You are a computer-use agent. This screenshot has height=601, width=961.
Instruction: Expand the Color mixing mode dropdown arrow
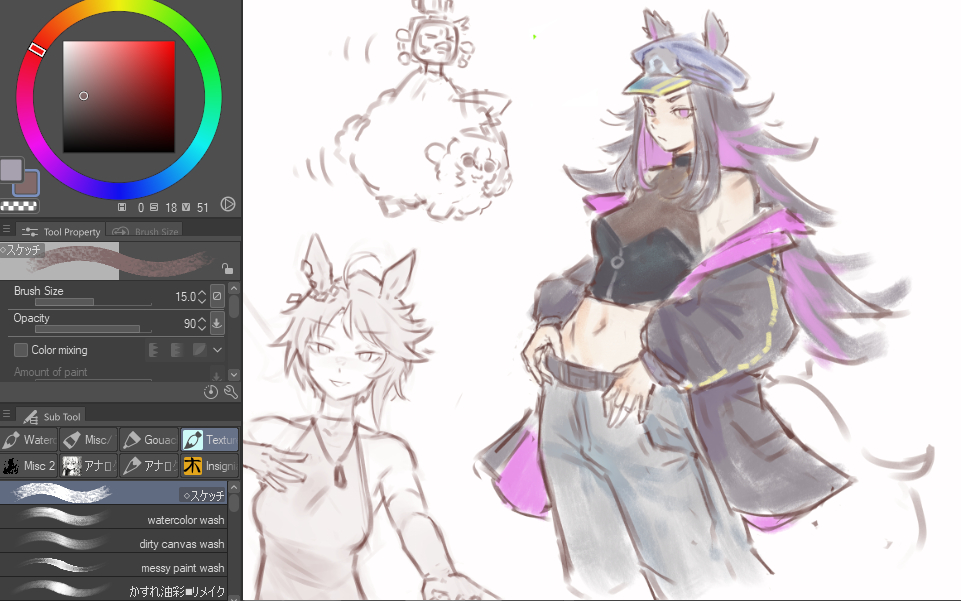pyautogui.click(x=218, y=350)
